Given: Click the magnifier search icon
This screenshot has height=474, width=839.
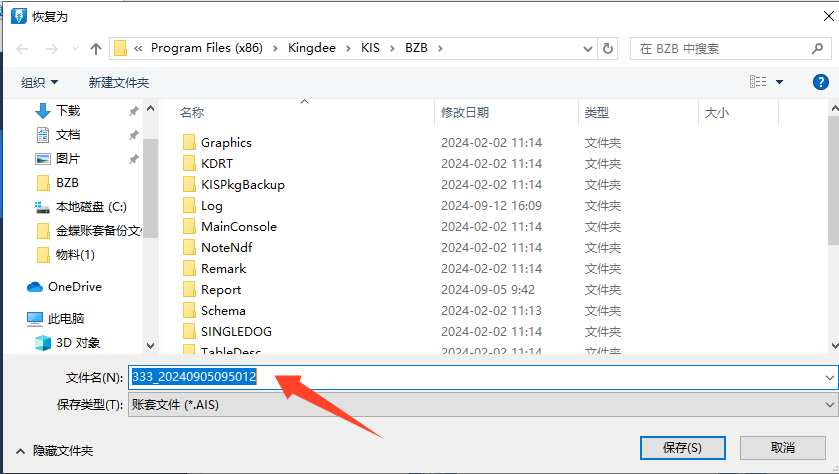Looking at the screenshot, I should click(x=817, y=49).
